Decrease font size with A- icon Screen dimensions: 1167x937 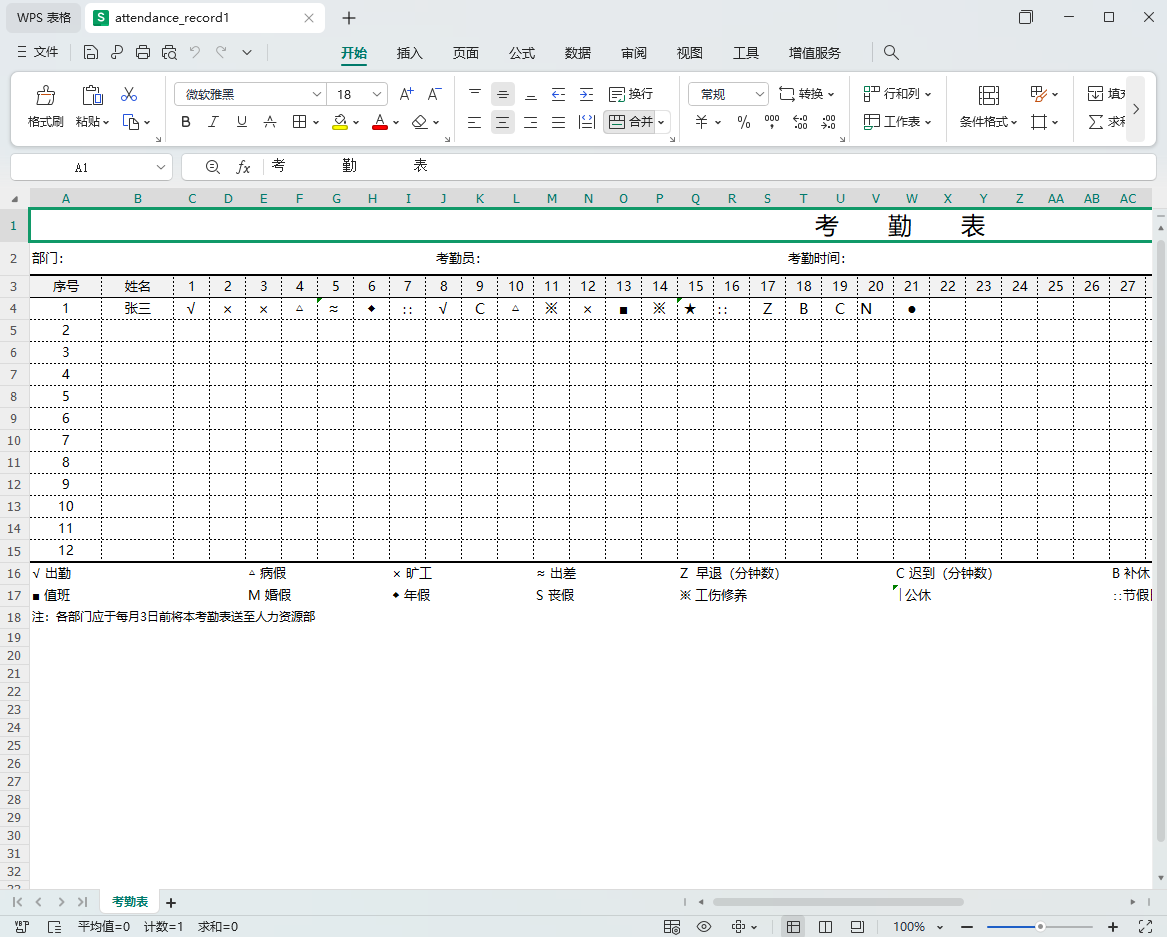pyautogui.click(x=435, y=94)
